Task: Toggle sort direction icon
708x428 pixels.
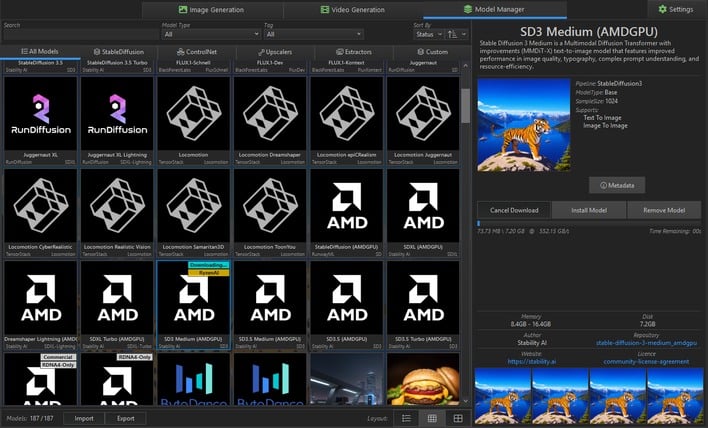Action: point(452,34)
